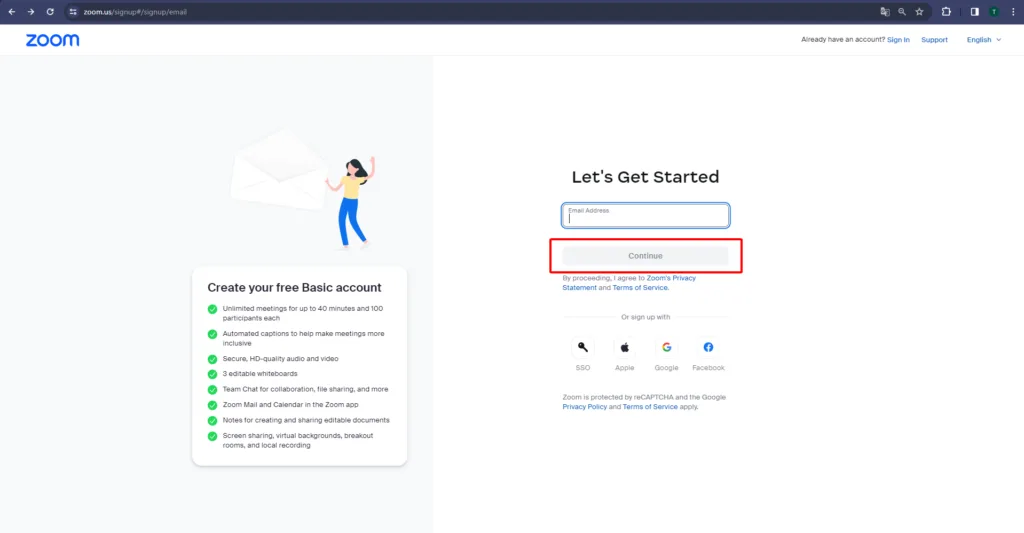This screenshot has width=1024, height=533.
Task: Click the browser forward arrow
Action: pos(31,12)
